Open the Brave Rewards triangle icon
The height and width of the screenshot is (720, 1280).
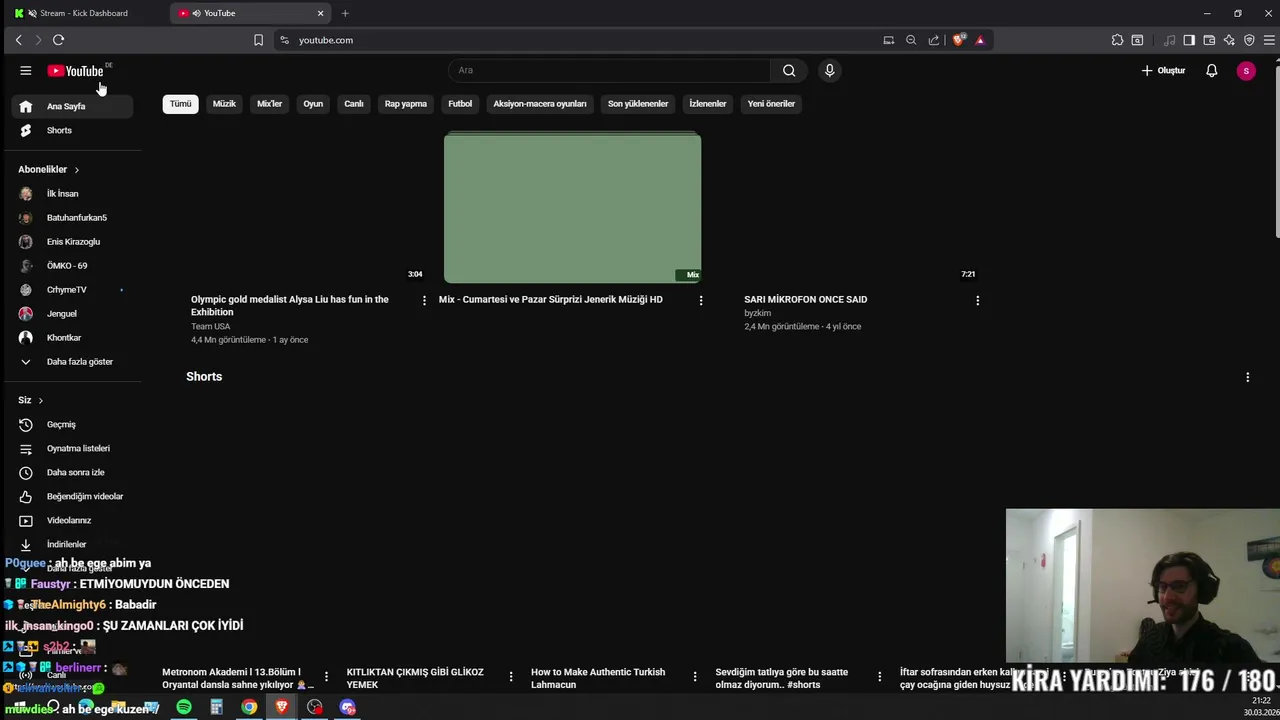[980, 40]
